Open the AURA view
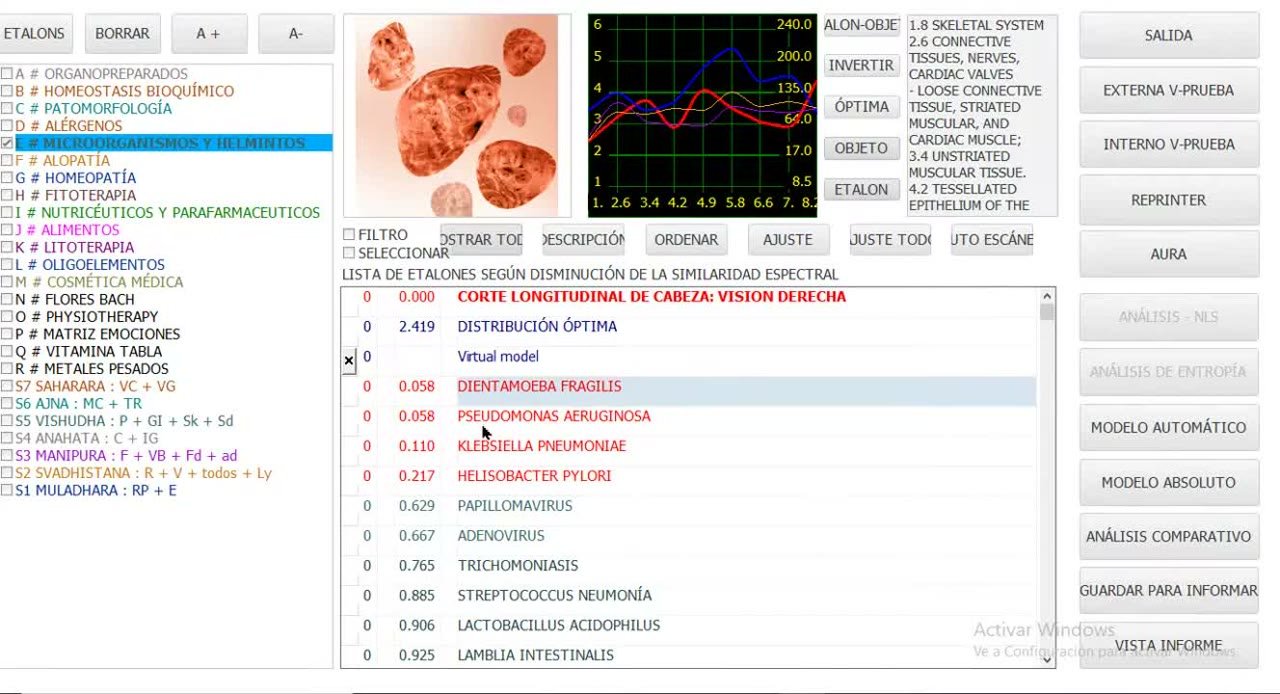The width and height of the screenshot is (1280, 694). point(1168,254)
